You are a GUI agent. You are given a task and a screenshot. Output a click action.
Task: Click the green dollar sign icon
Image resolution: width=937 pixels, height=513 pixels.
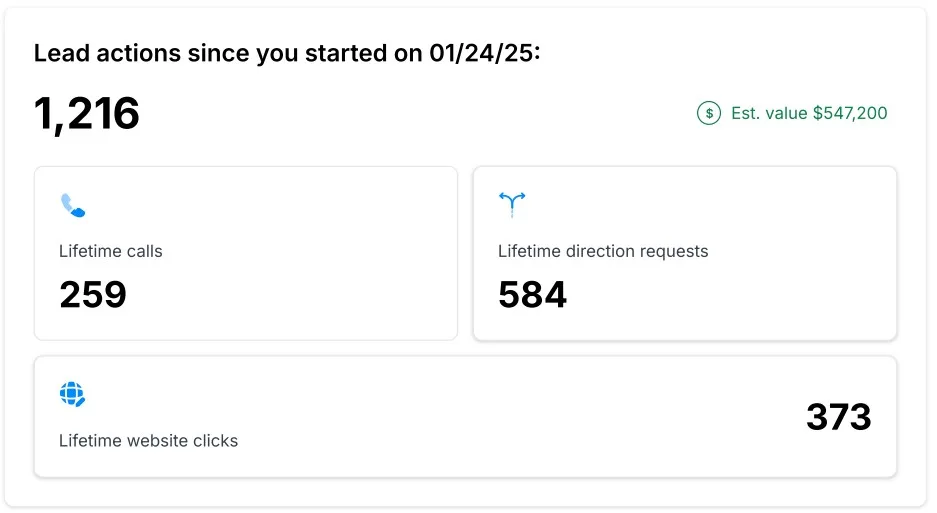coord(709,114)
